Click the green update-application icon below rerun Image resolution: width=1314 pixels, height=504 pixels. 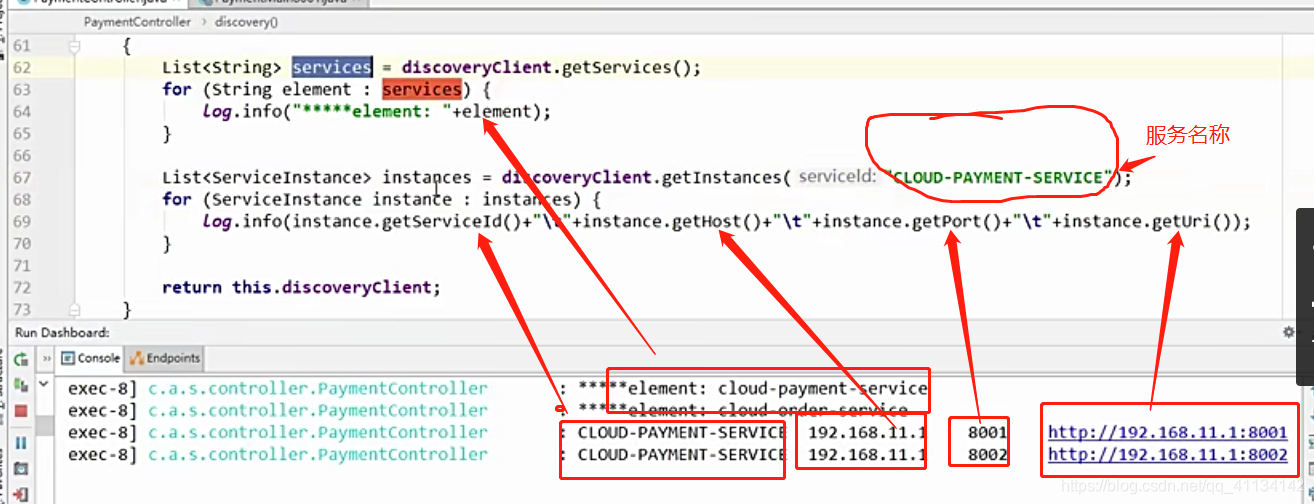(x=20, y=384)
